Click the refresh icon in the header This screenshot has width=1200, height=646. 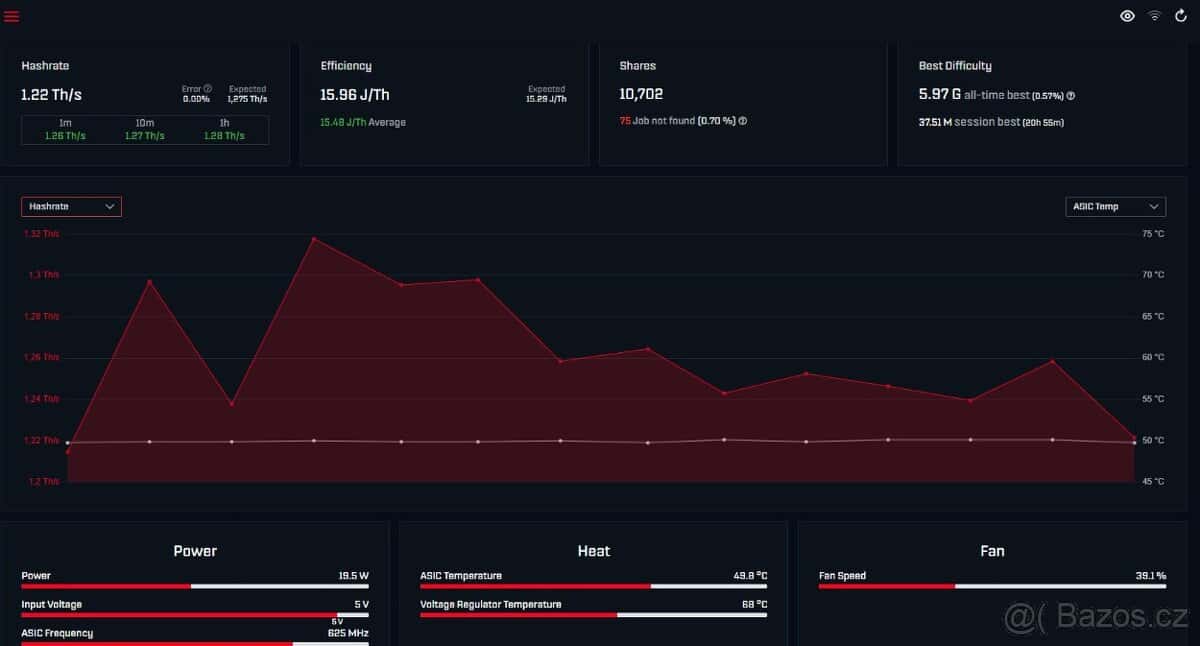(x=1181, y=16)
